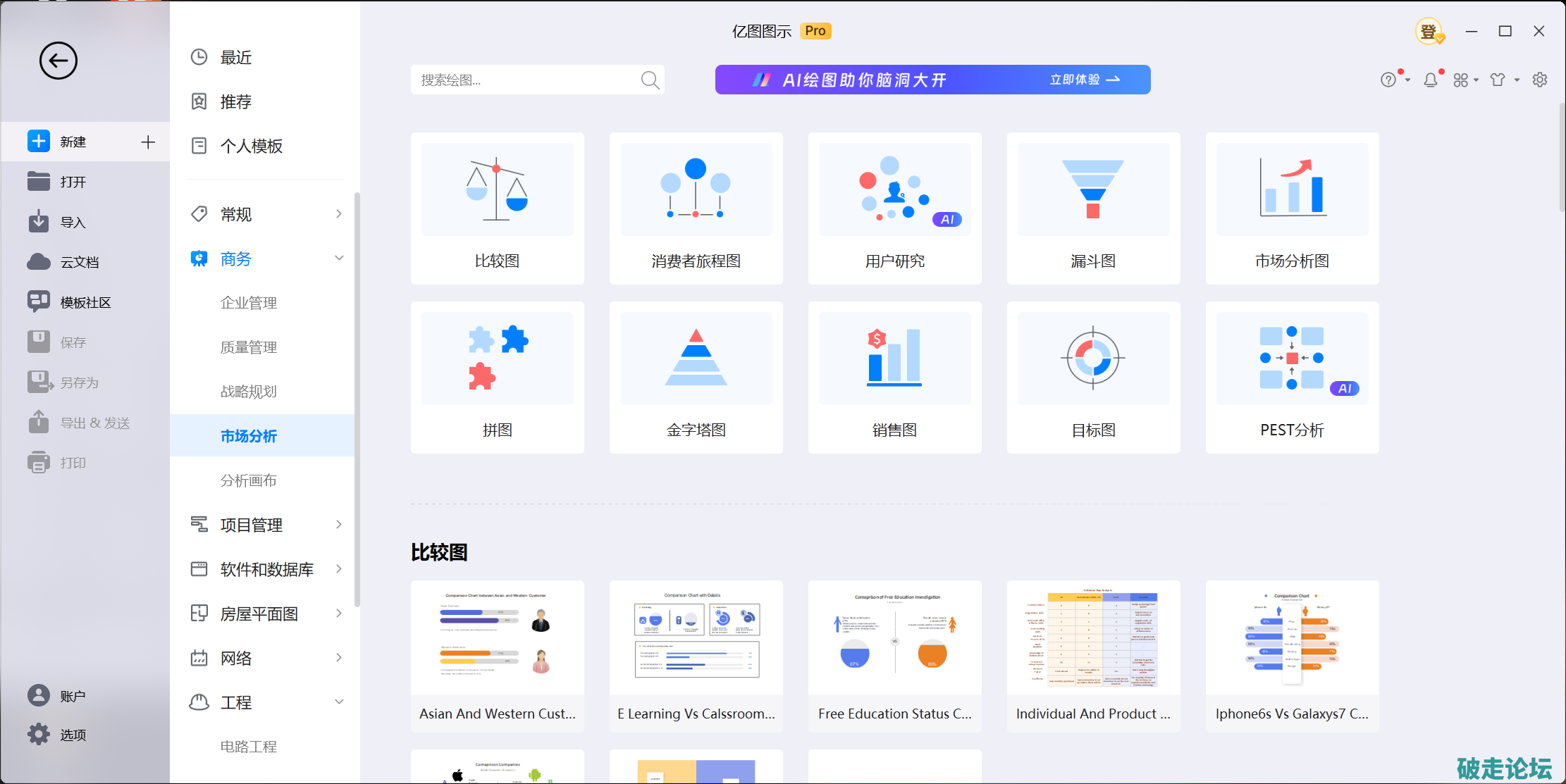Open the 最近 recent list
The image size is (1566, 784).
point(235,58)
